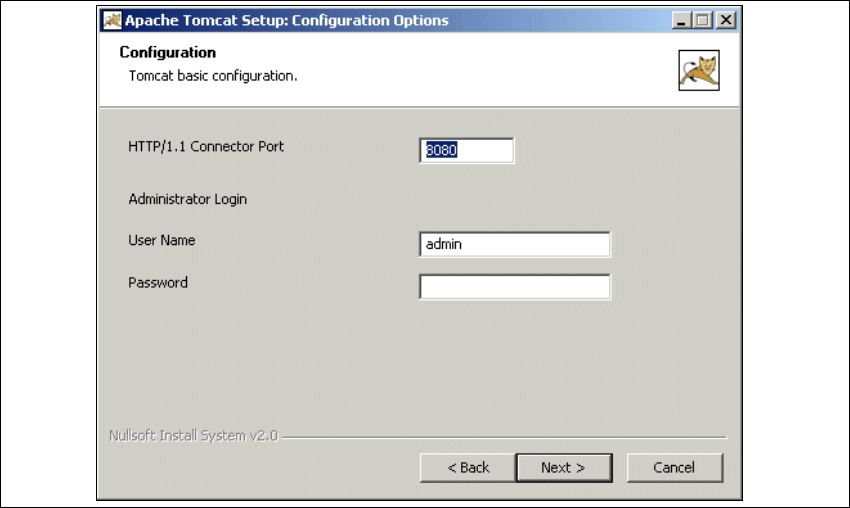This screenshot has width=850, height=508.
Task: Go to the previous step with Back
Action: tap(467, 467)
